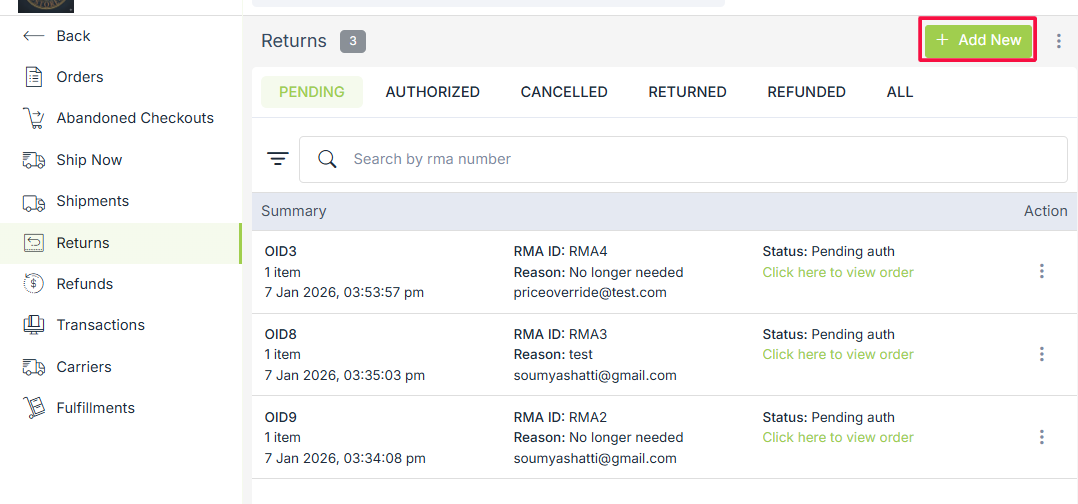Select the CANCELLED tab

[564, 92]
